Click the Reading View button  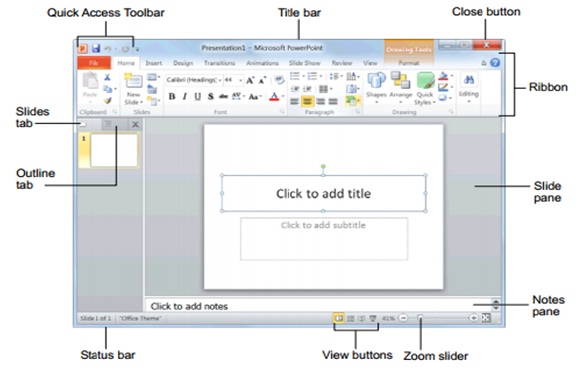362,318
